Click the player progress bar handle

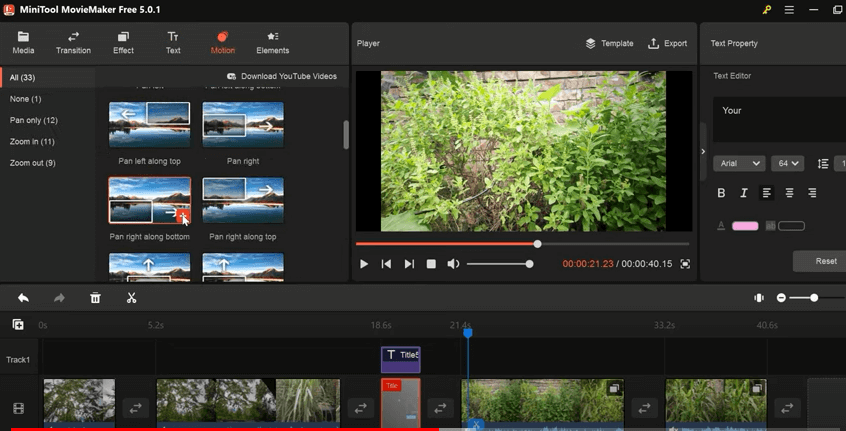(537, 244)
